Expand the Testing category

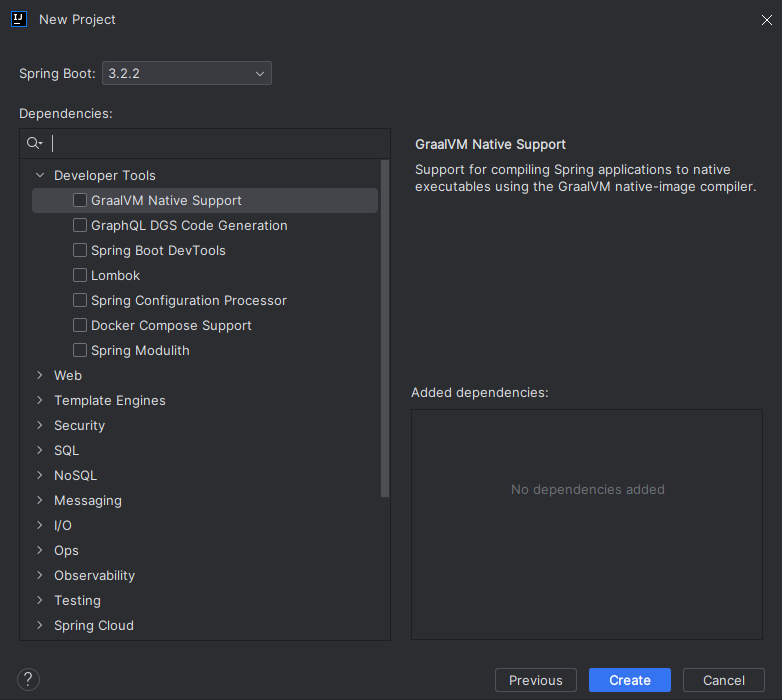click(40, 600)
